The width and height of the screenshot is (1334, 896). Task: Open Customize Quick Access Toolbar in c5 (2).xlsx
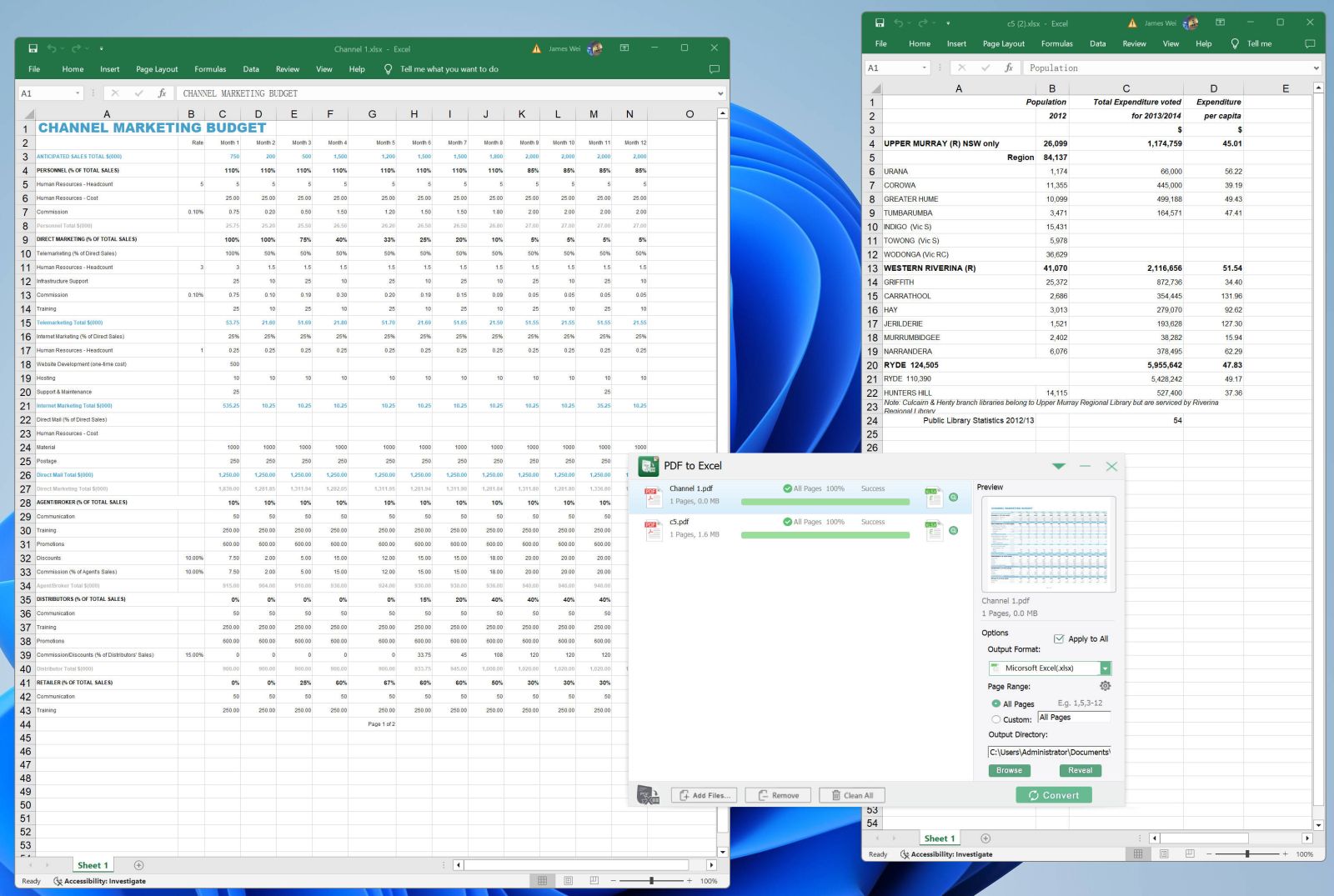(x=948, y=23)
